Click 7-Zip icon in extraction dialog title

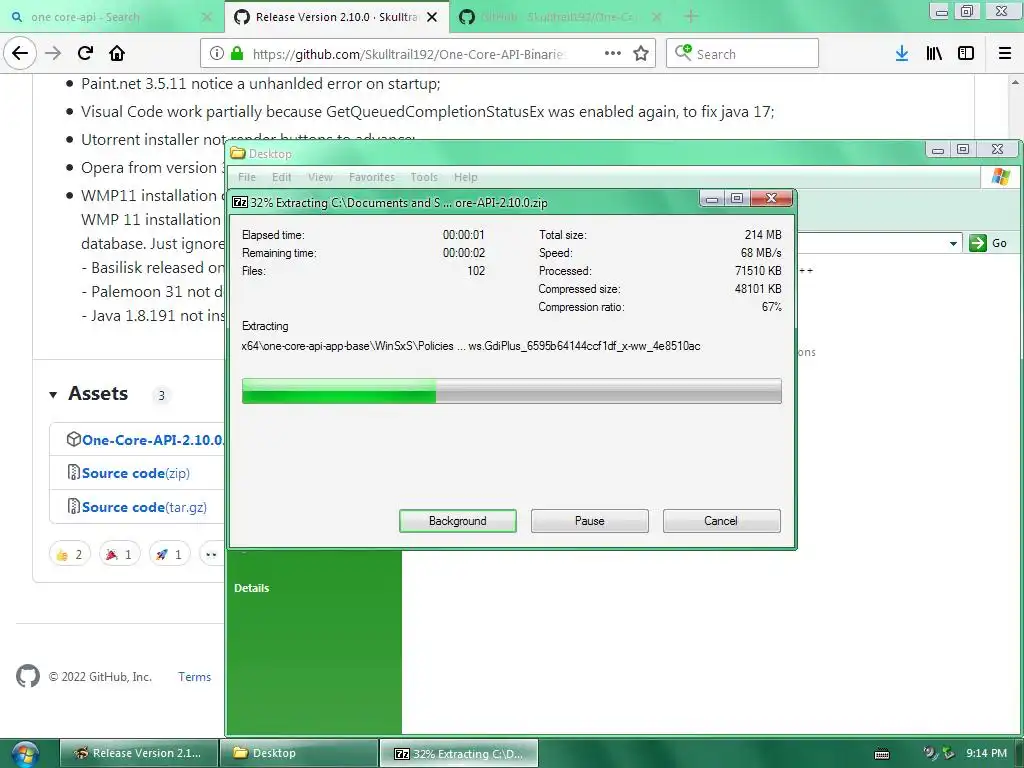(x=240, y=202)
